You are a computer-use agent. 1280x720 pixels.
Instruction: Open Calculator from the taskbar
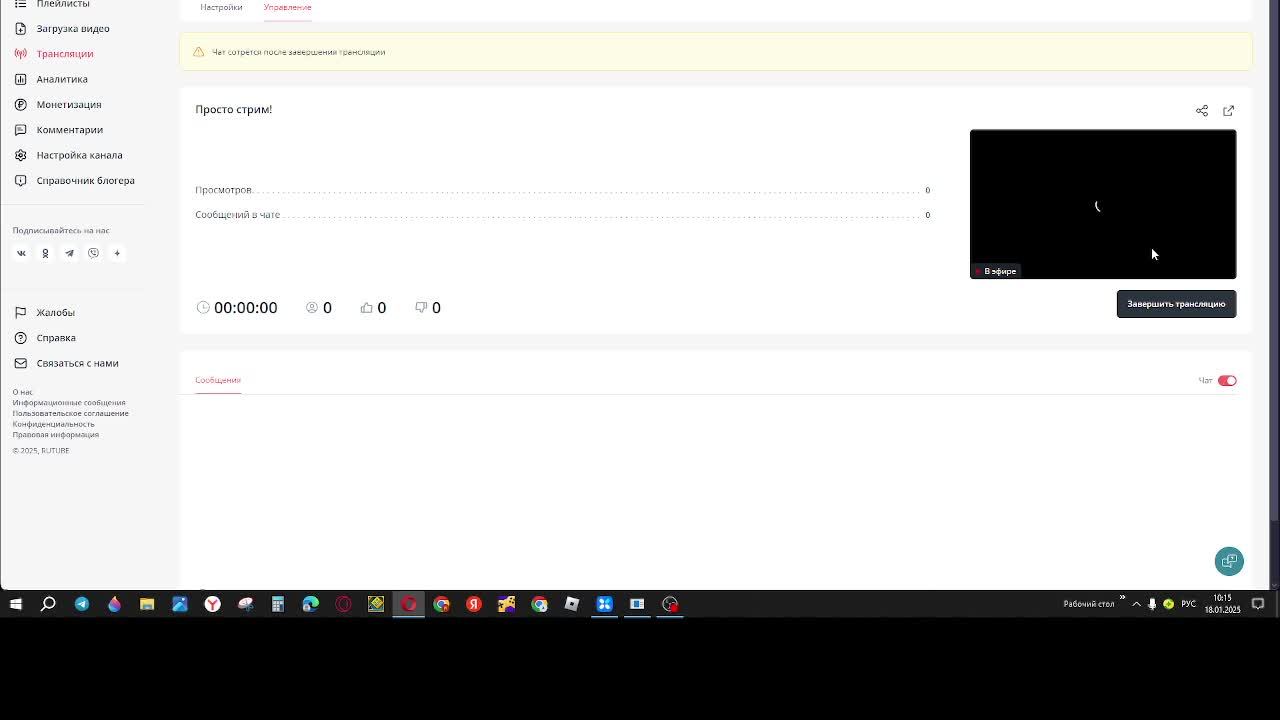[x=278, y=604]
